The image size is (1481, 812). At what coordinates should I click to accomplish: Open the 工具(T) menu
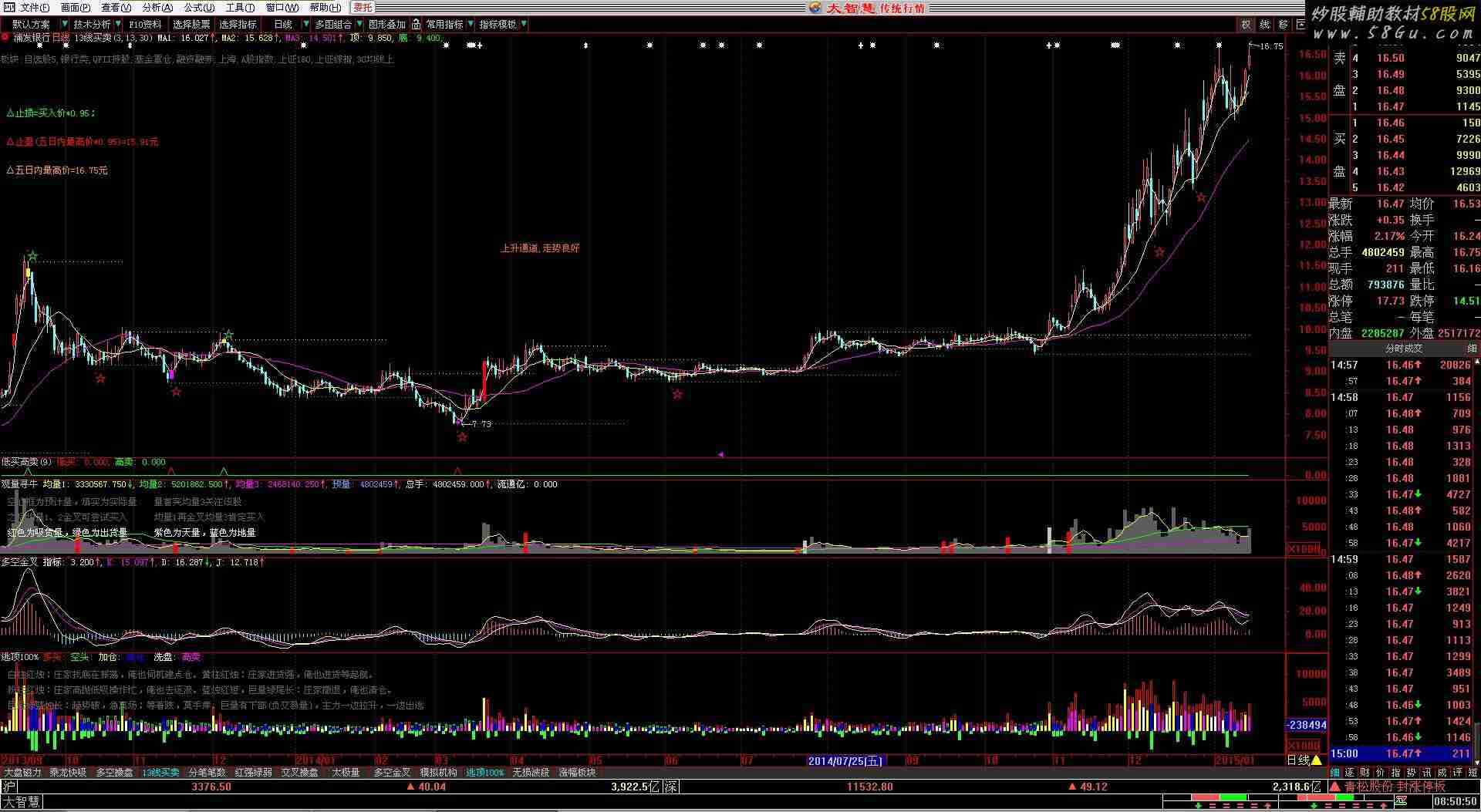(240, 7)
